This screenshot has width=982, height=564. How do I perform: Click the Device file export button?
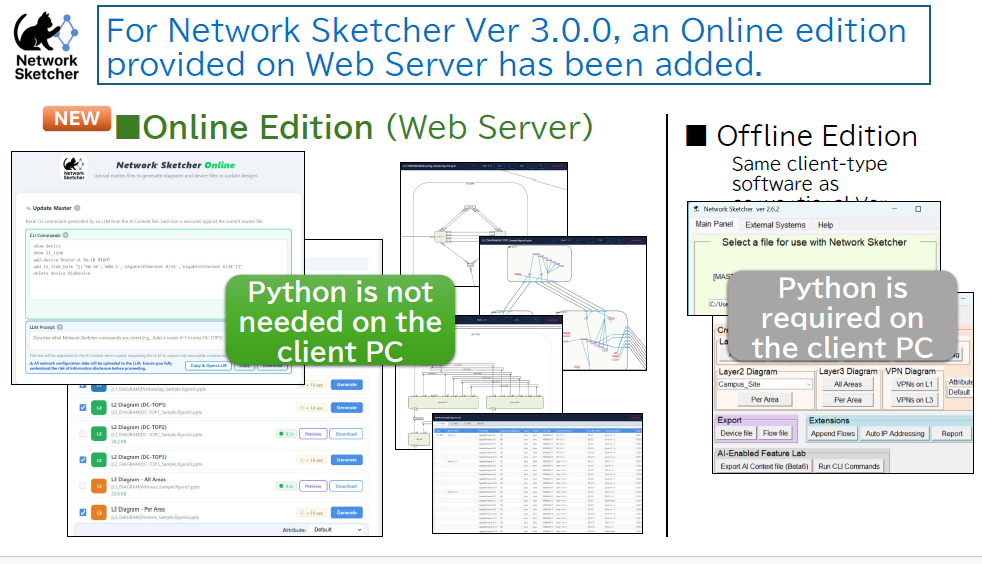pos(736,433)
